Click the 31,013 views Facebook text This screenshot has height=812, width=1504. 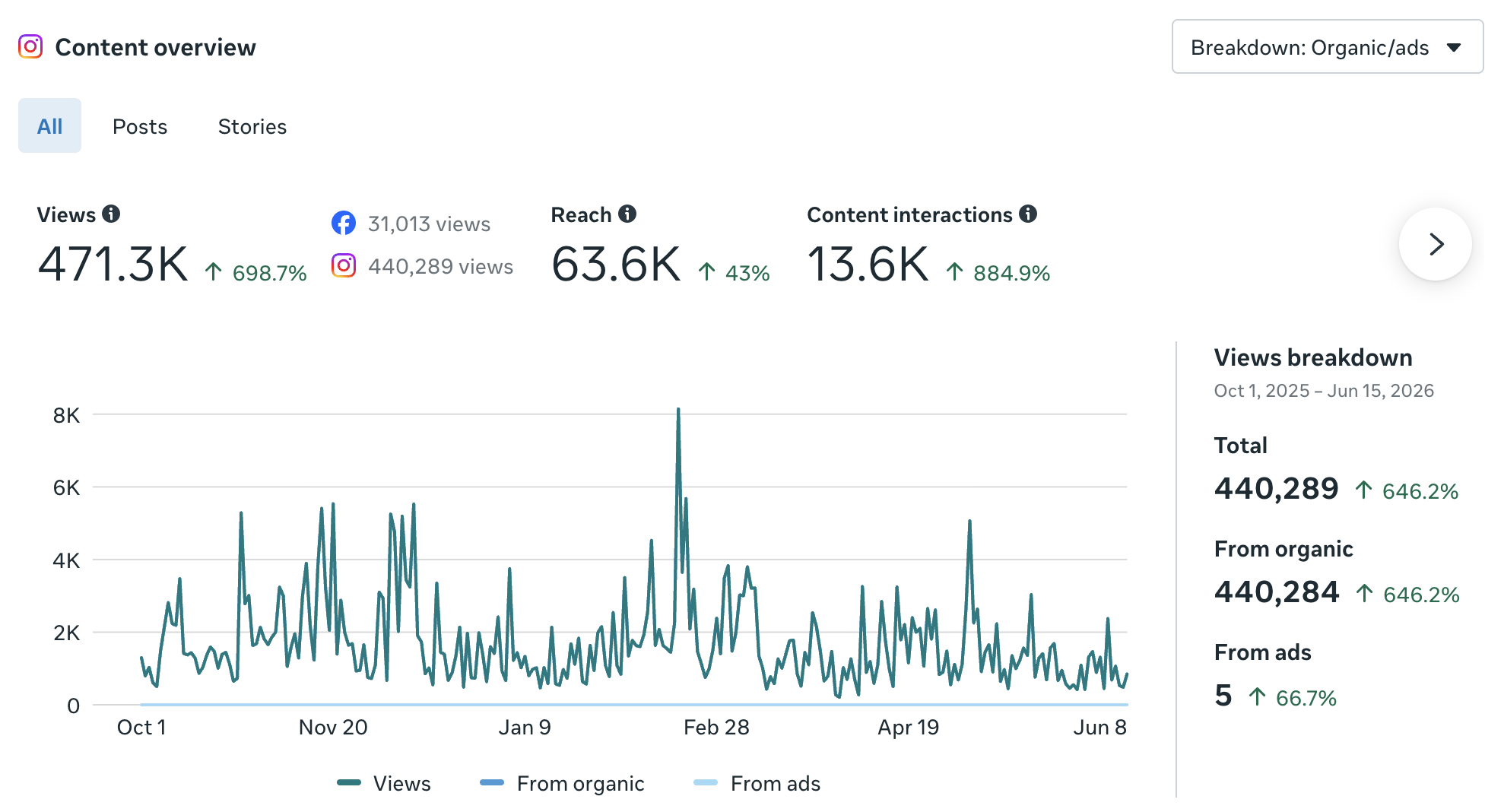(x=429, y=224)
